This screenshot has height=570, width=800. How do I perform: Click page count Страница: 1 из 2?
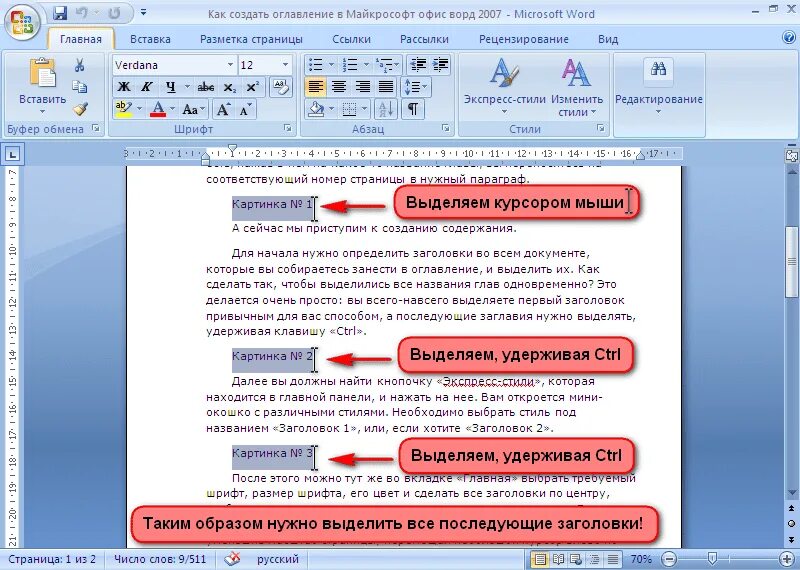click(x=52, y=559)
